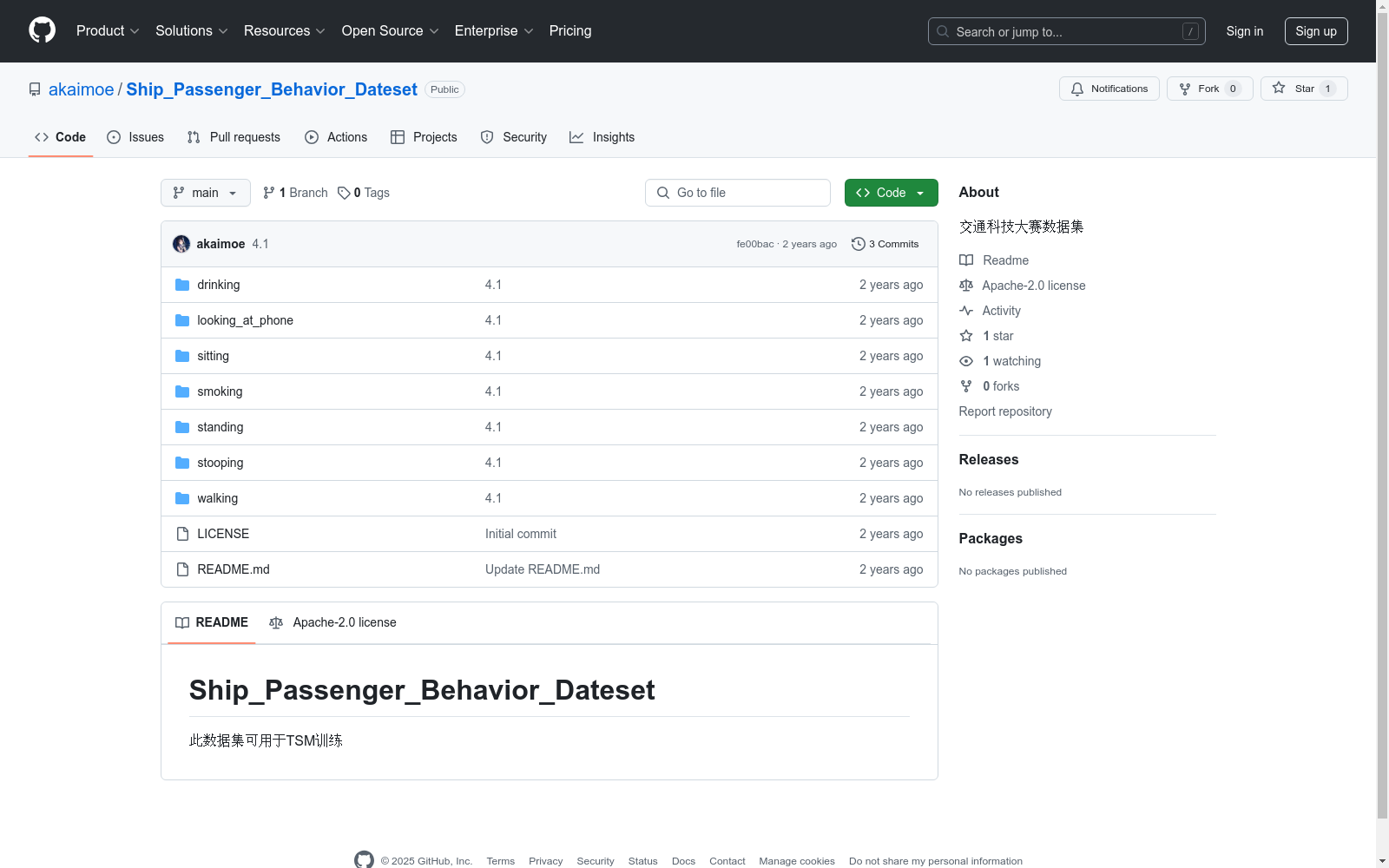Click the walking folder icon
Image resolution: width=1389 pixels, height=868 pixels.
coord(182,498)
